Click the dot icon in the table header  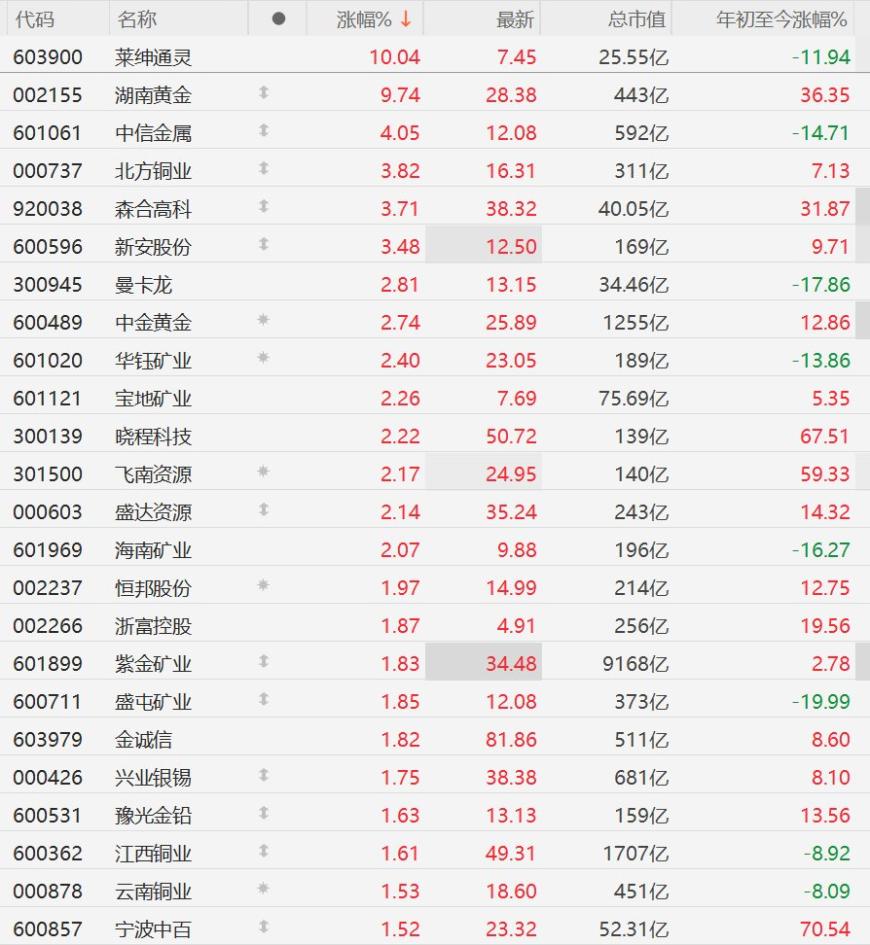click(278, 19)
